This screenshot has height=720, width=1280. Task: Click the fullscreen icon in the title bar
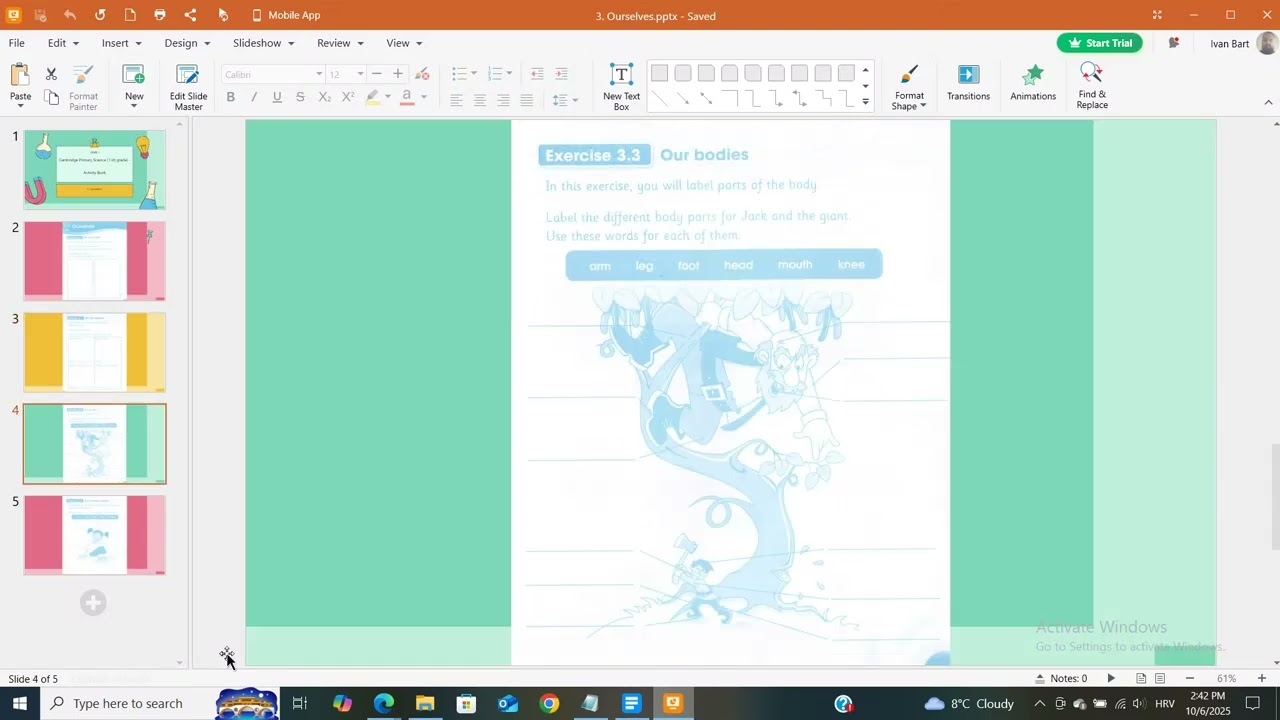(1157, 15)
